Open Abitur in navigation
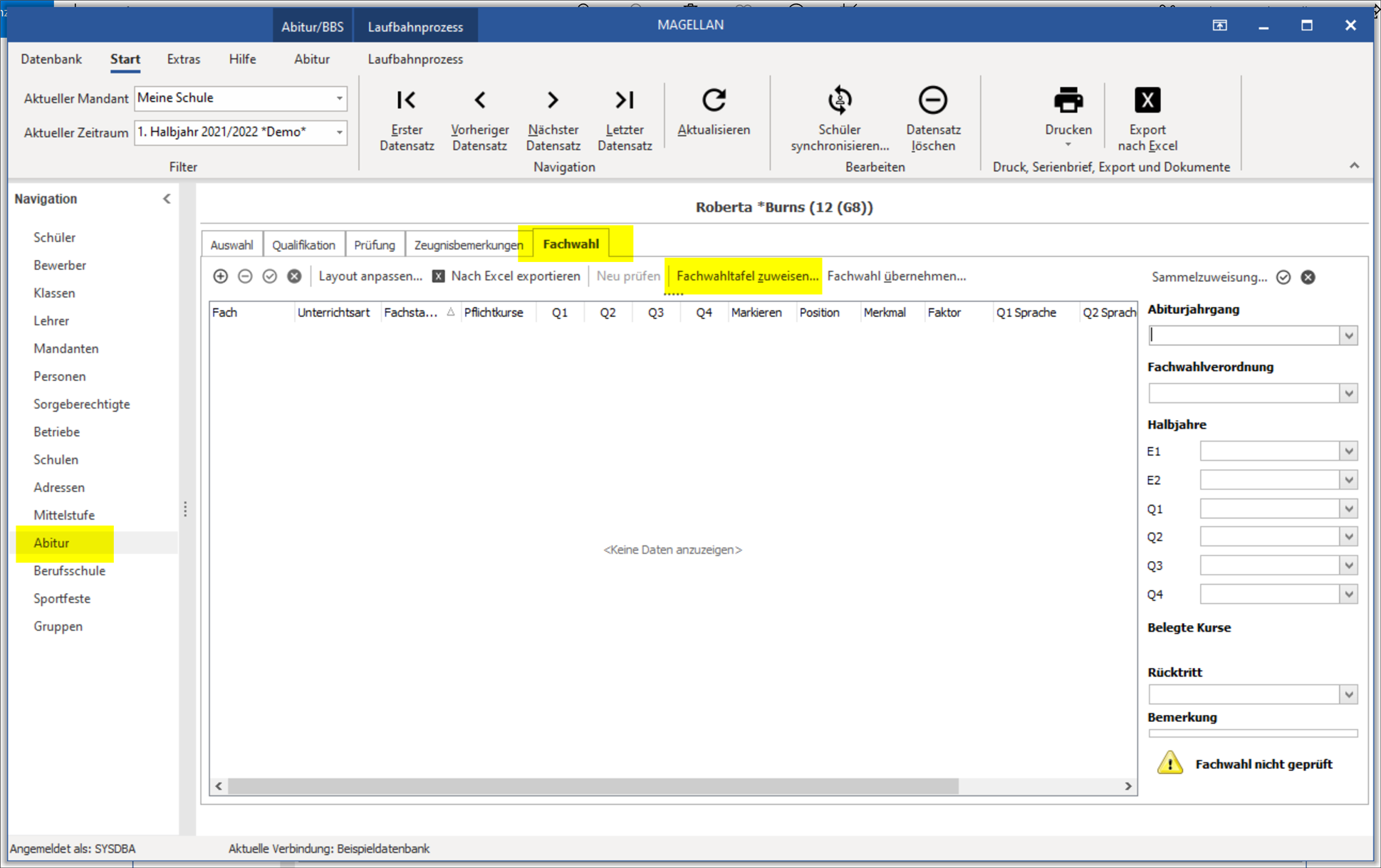Screen dimensions: 1381x868 [51, 543]
